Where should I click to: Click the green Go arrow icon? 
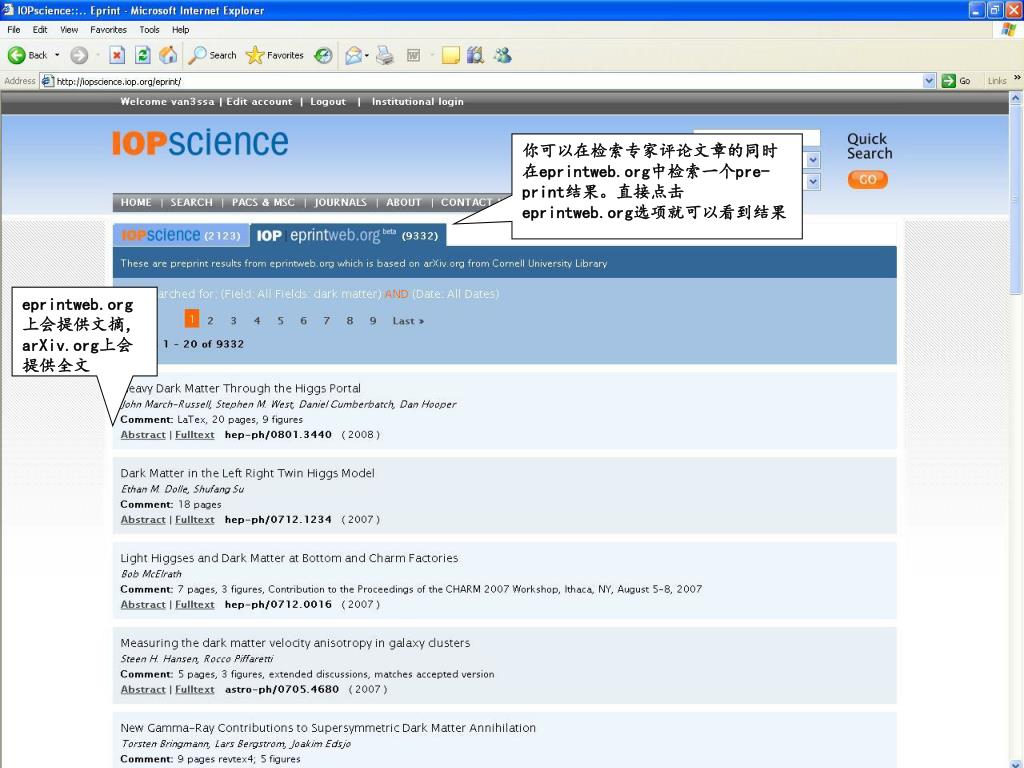tap(948, 81)
